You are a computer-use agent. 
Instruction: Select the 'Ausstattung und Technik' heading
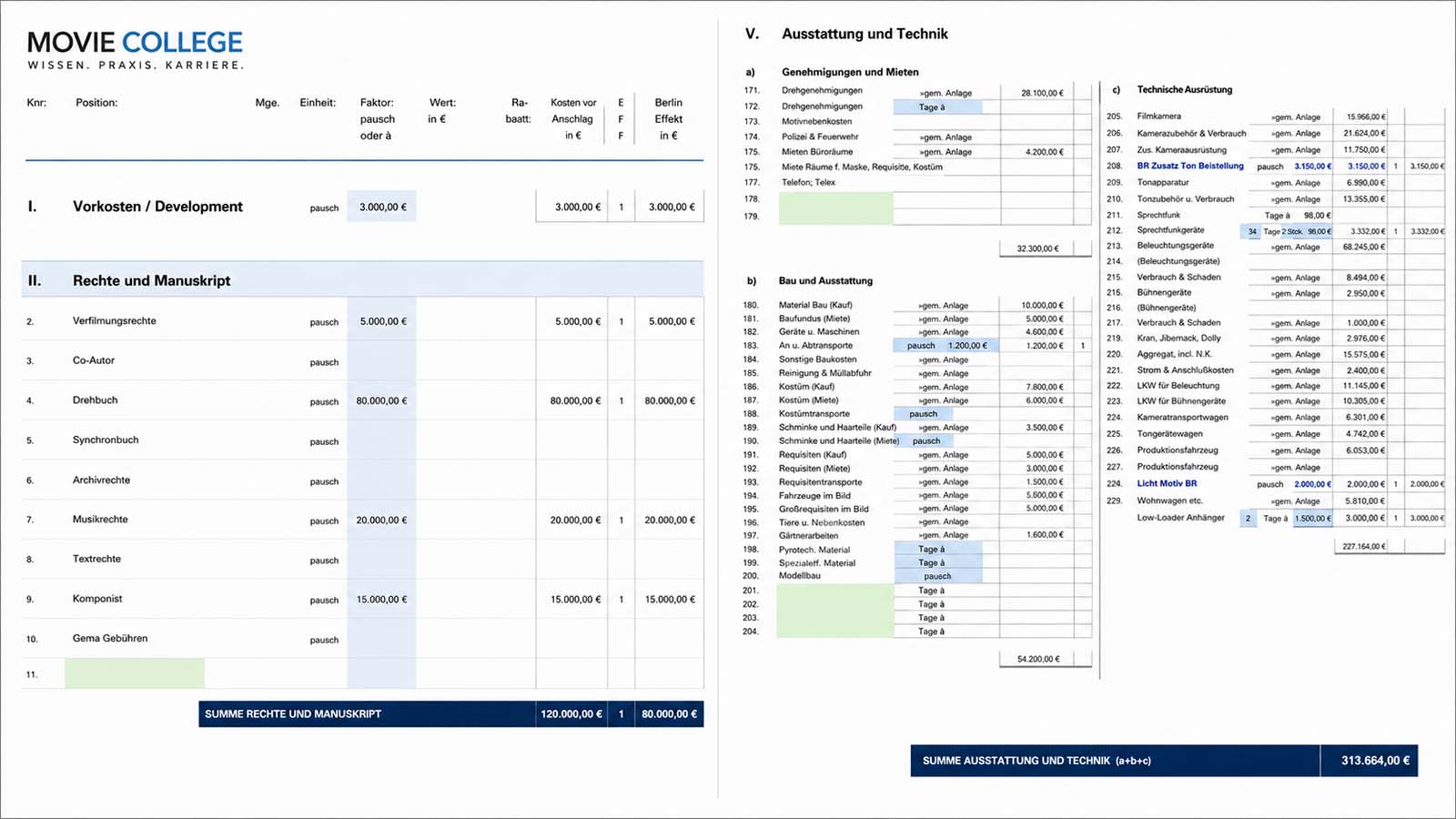coord(864,34)
